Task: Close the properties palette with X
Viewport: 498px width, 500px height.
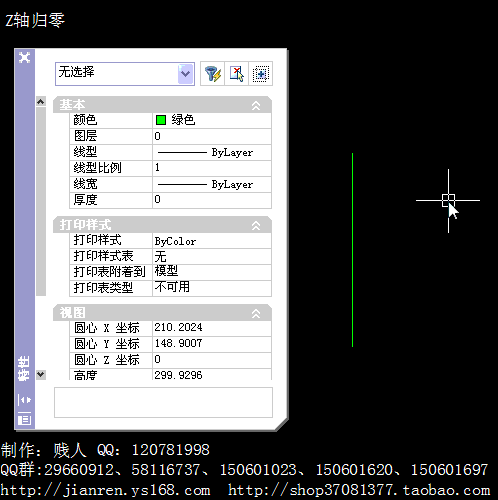Action: [x=24, y=57]
